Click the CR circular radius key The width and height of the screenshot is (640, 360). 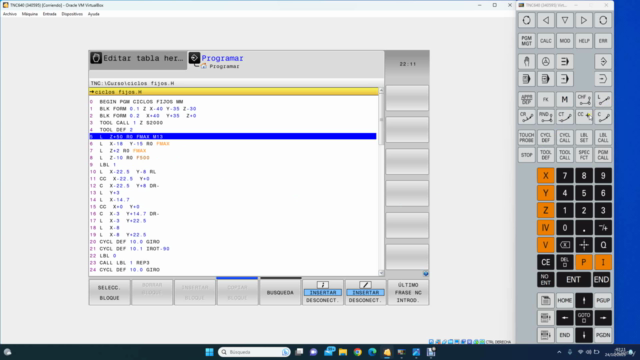(527, 117)
